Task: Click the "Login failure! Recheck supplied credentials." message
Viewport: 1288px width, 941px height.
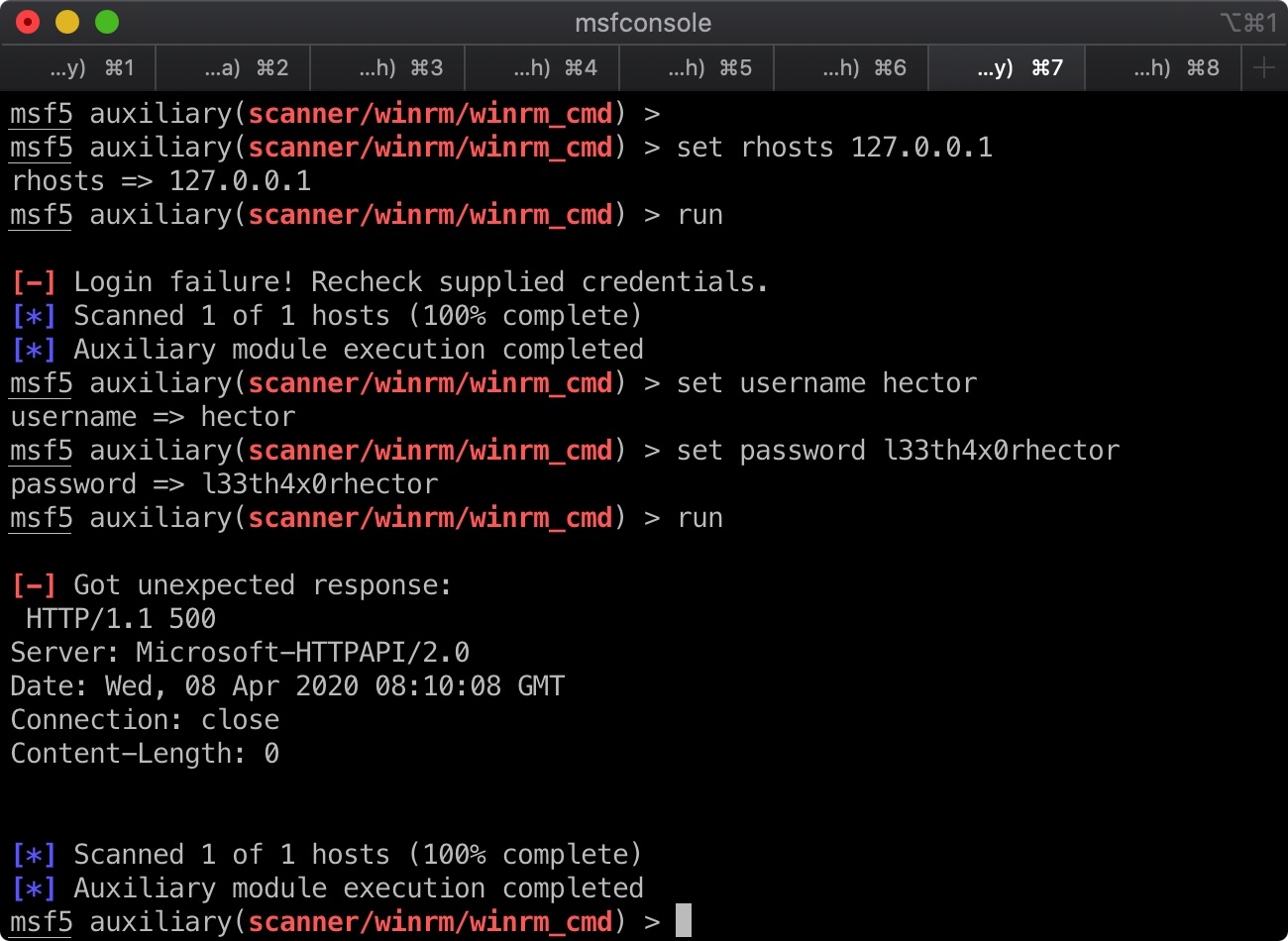Action: tap(421, 282)
